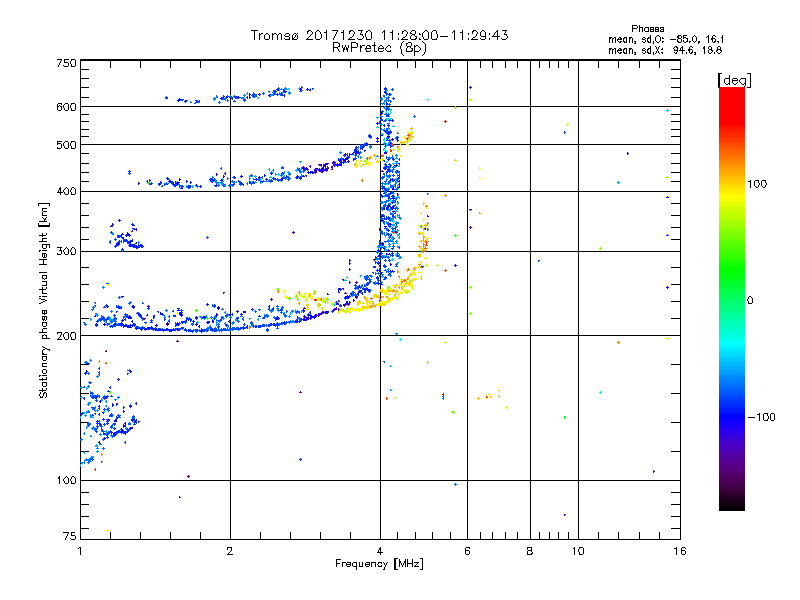Click the '75' y-axis tick label
The image size is (800, 600).
pos(70,536)
